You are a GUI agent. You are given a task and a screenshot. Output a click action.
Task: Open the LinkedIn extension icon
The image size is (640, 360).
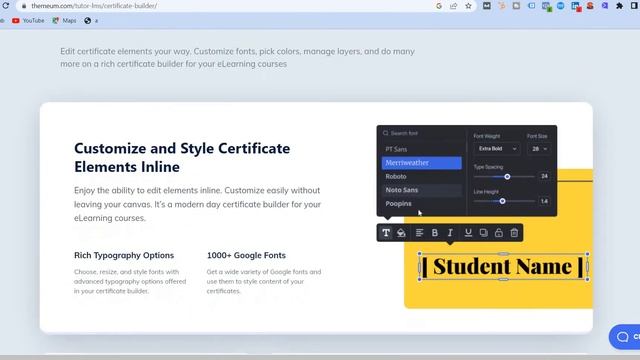point(576,6)
